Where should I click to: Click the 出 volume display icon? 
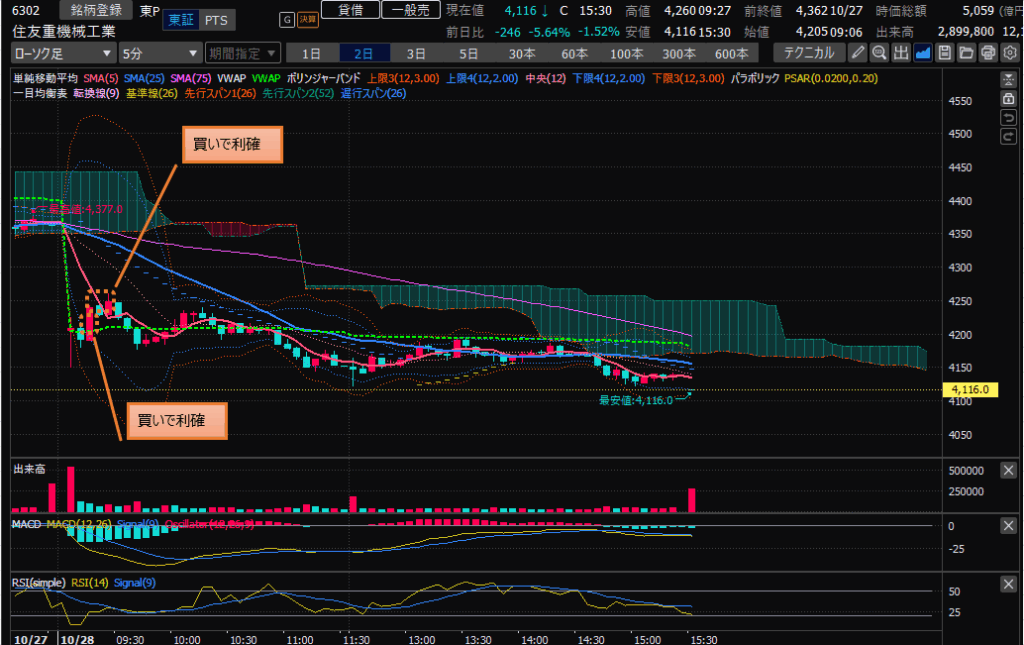coord(901,53)
